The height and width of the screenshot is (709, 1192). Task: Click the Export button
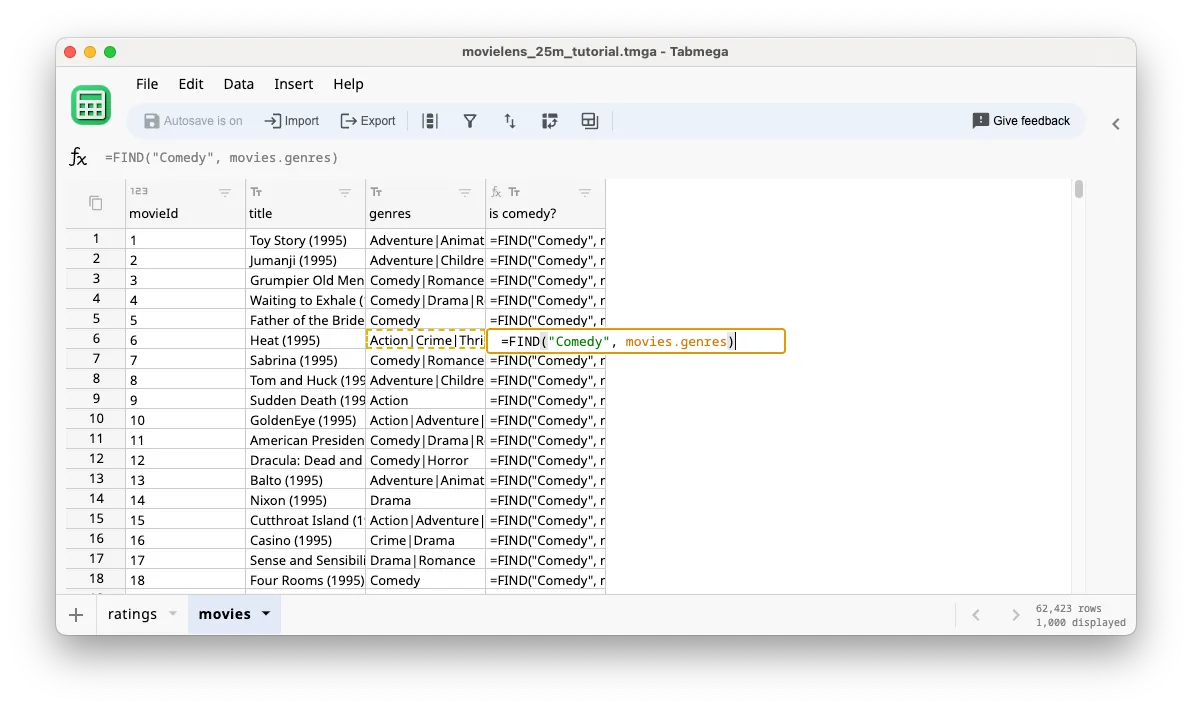coord(368,120)
